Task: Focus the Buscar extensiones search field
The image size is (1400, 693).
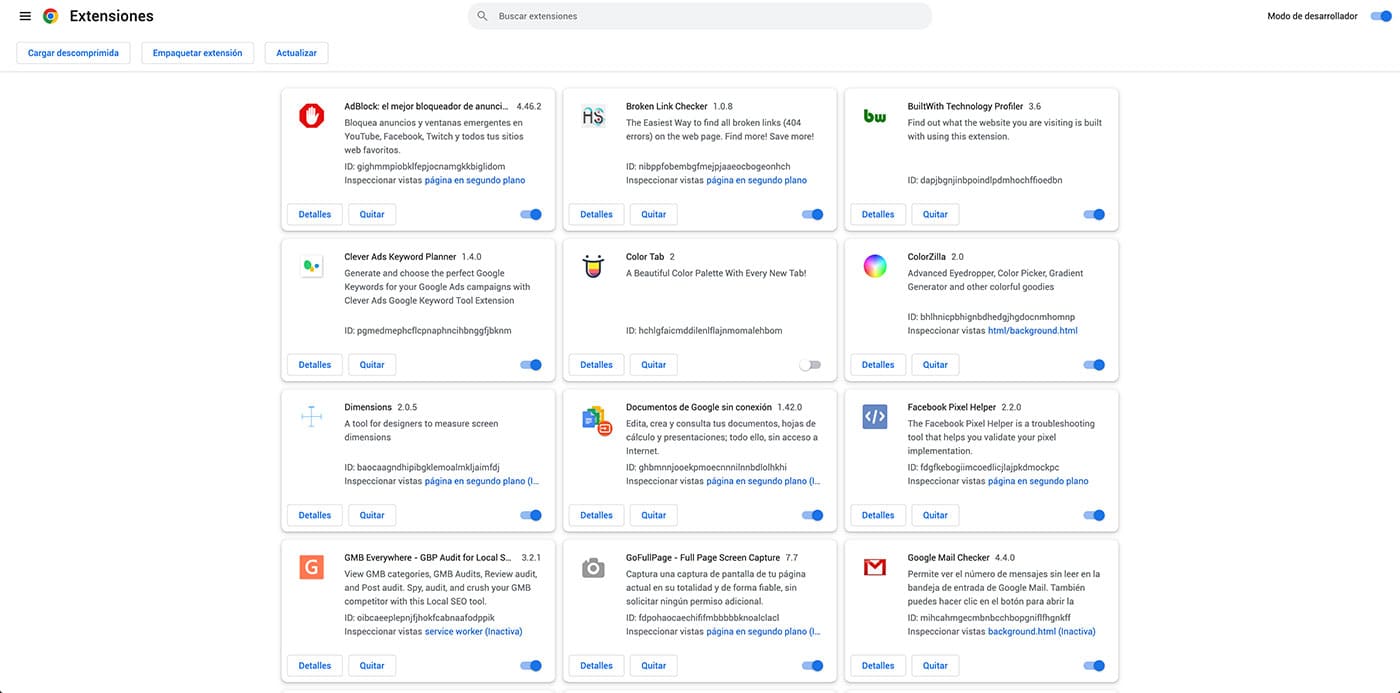Action: pyautogui.click(x=700, y=16)
